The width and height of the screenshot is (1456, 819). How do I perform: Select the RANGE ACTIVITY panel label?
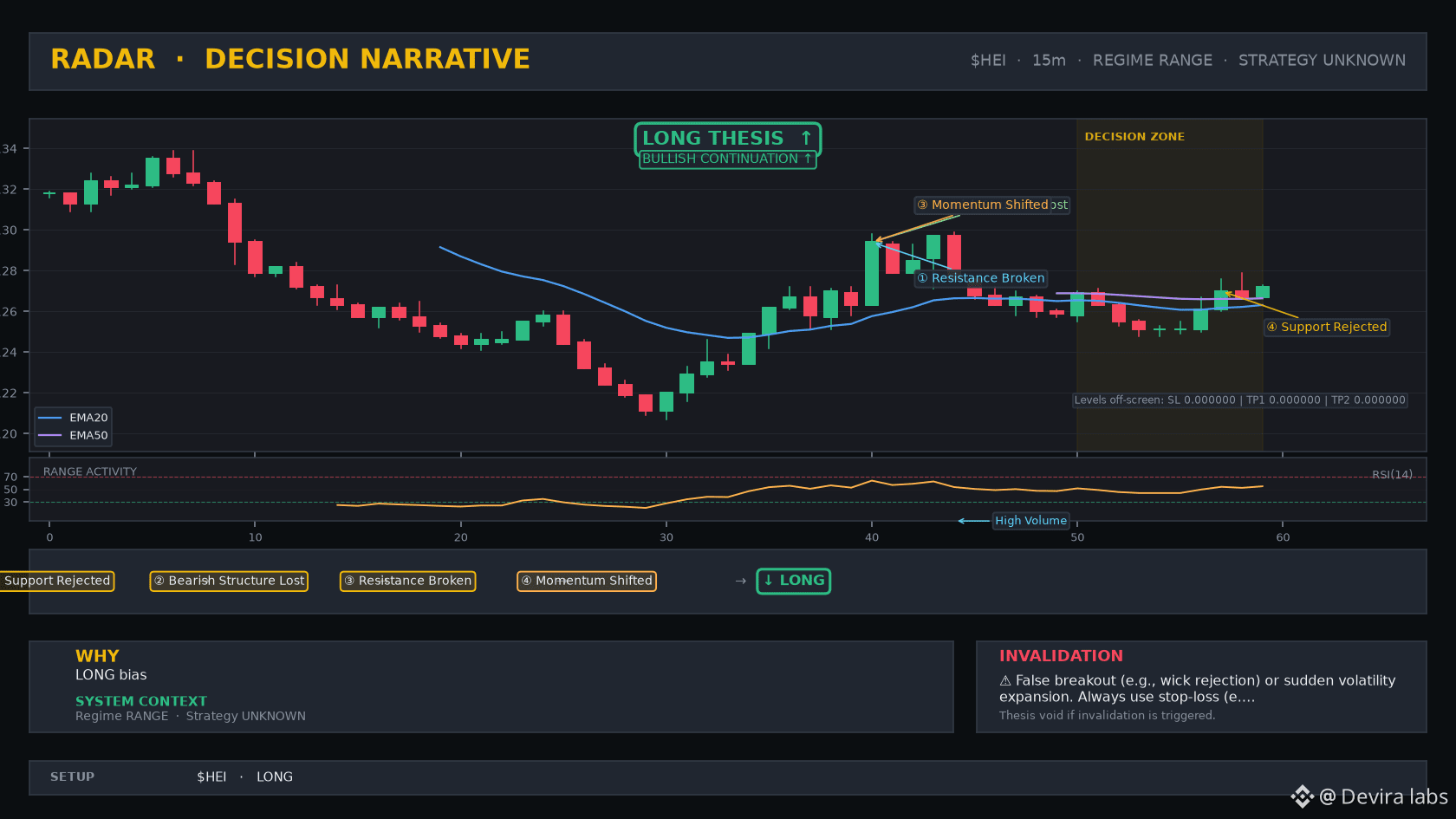(90, 472)
